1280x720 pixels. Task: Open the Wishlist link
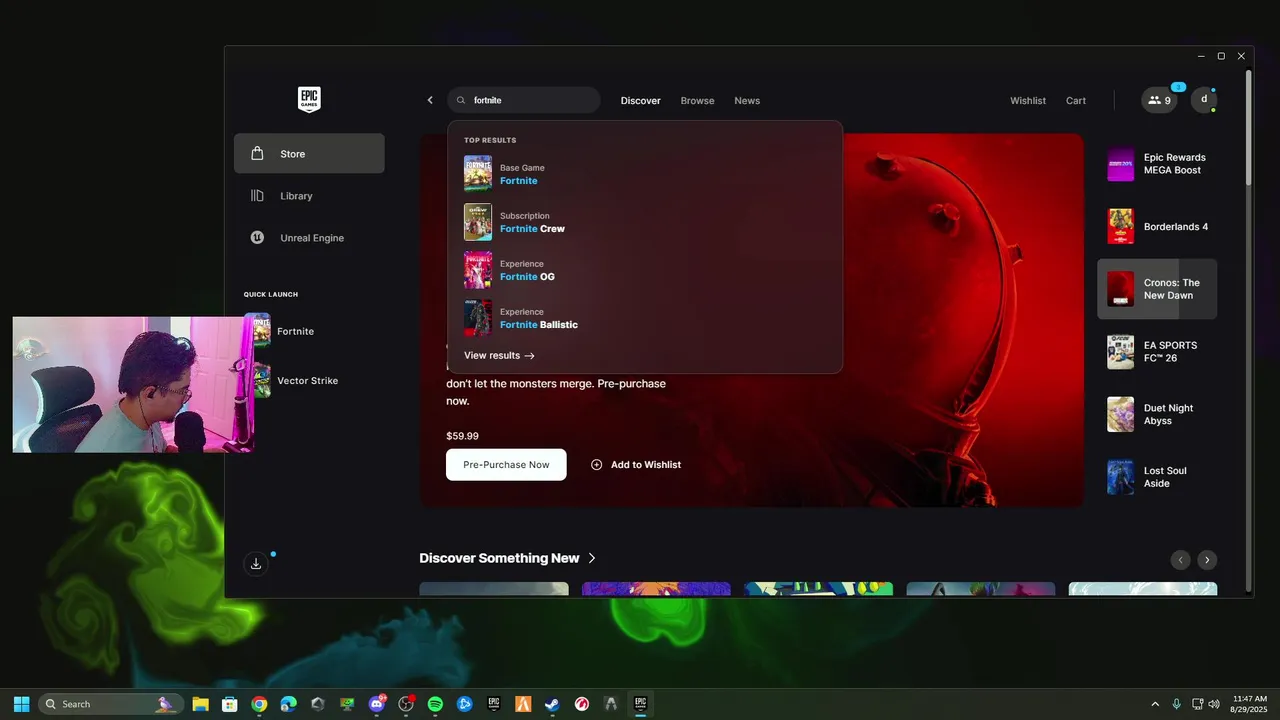[x=1028, y=101]
